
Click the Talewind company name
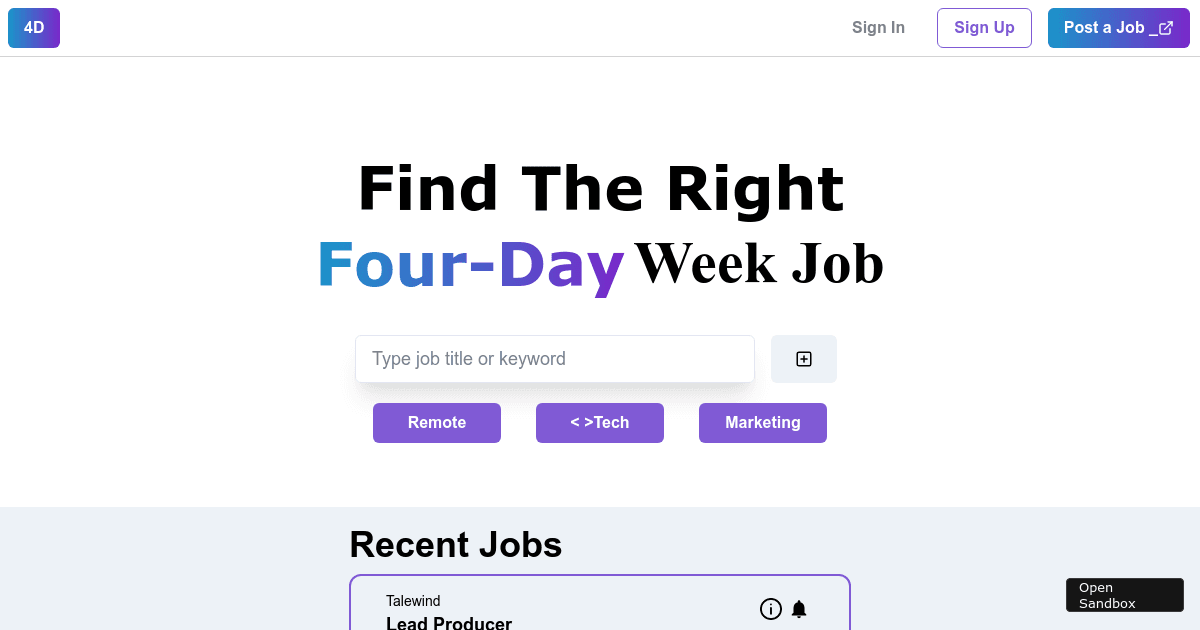click(413, 601)
